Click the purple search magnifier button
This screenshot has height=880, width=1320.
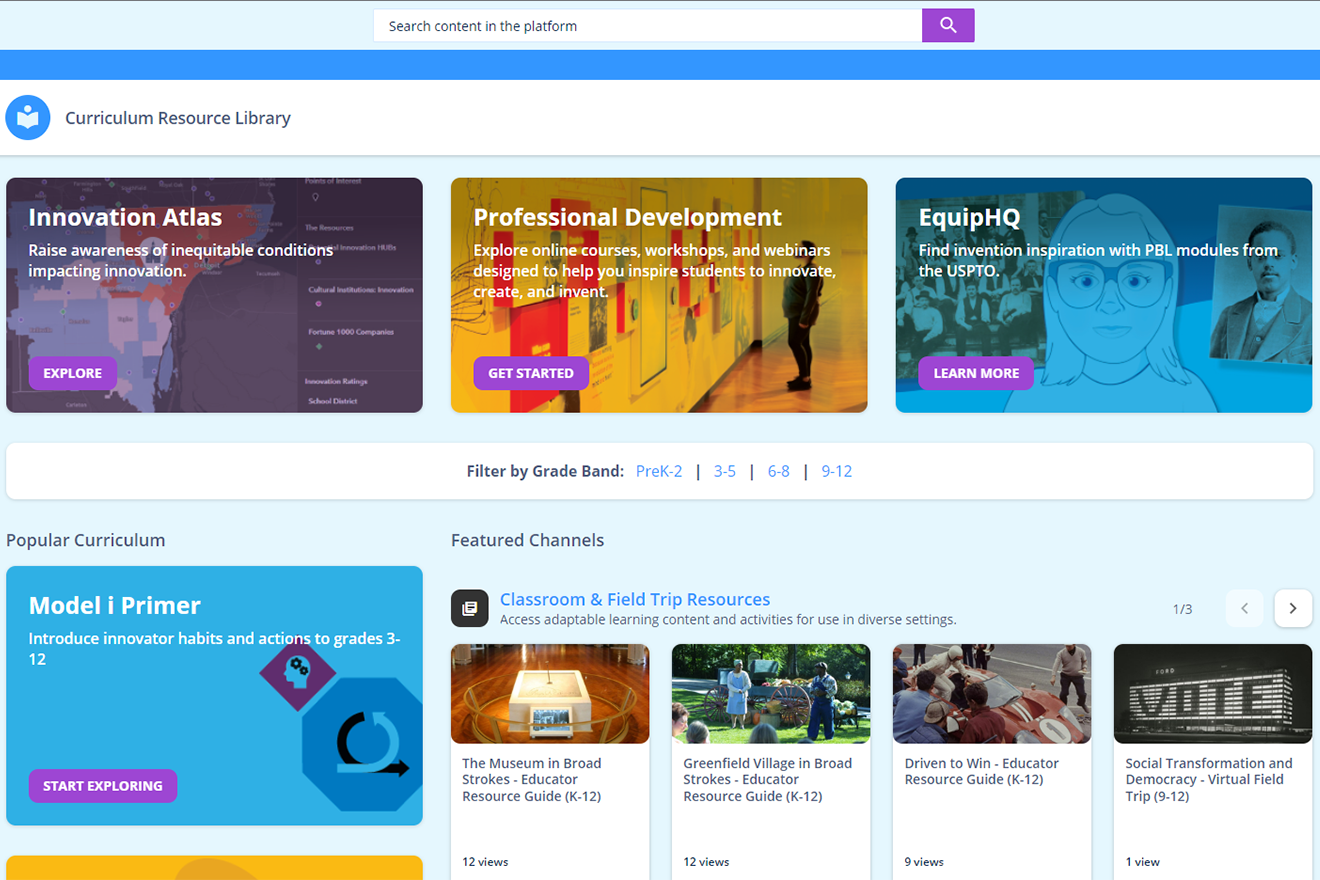click(948, 26)
